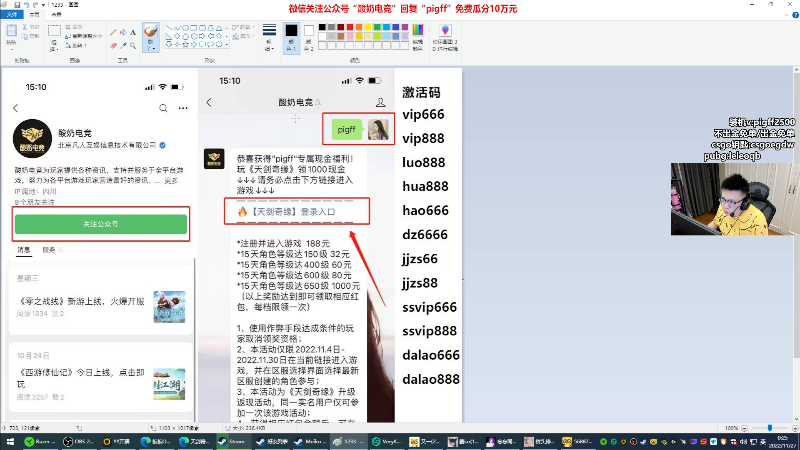Viewport: 800px width, 450px height.
Task: Open Razer app from the taskbar
Action: click(x=40, y=442)
